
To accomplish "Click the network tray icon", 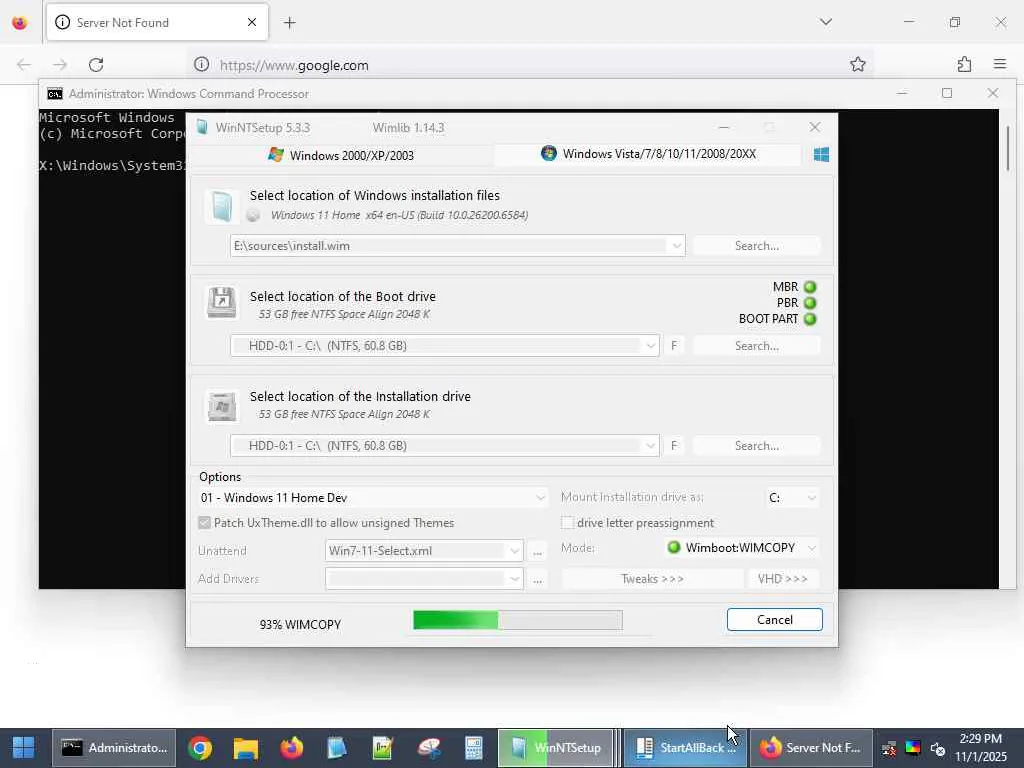I will click(889, 748).
